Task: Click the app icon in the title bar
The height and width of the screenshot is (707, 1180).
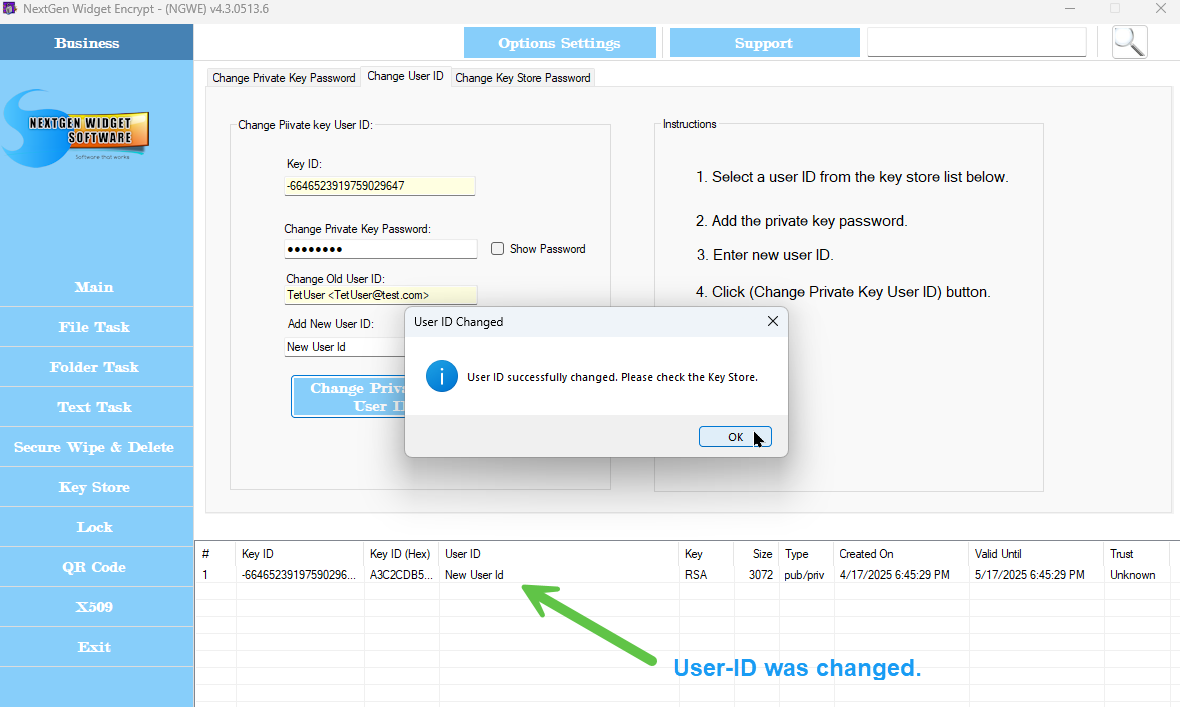Action: tap(10, 8)
